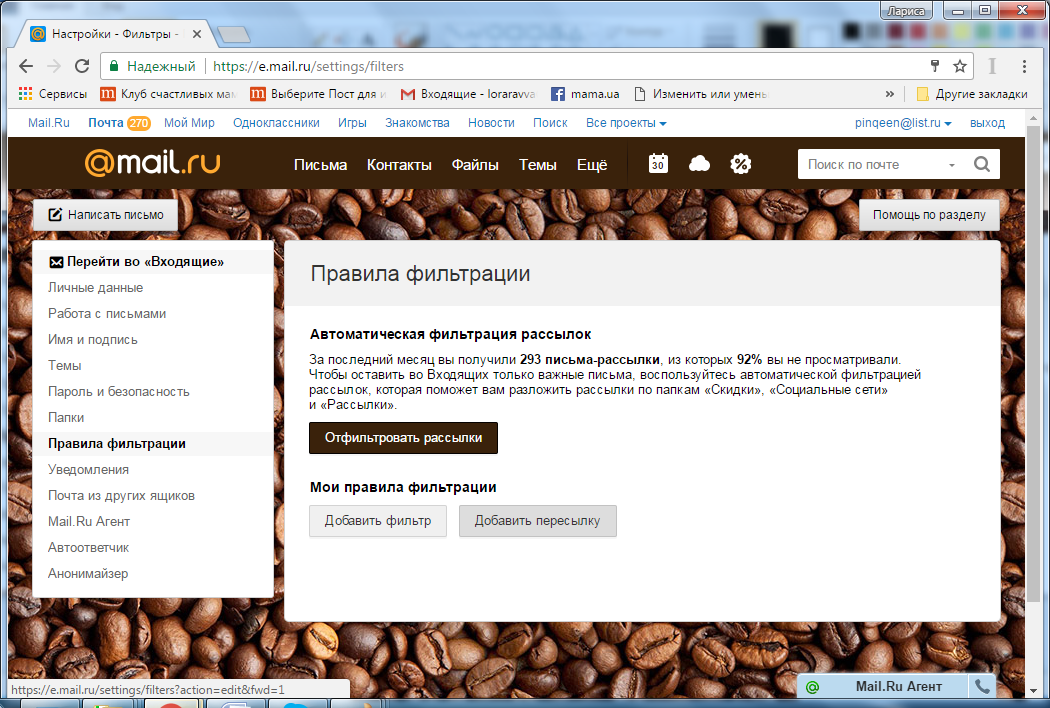Open the Mail.Ru Агент chat bar

(x=883, y=687)
